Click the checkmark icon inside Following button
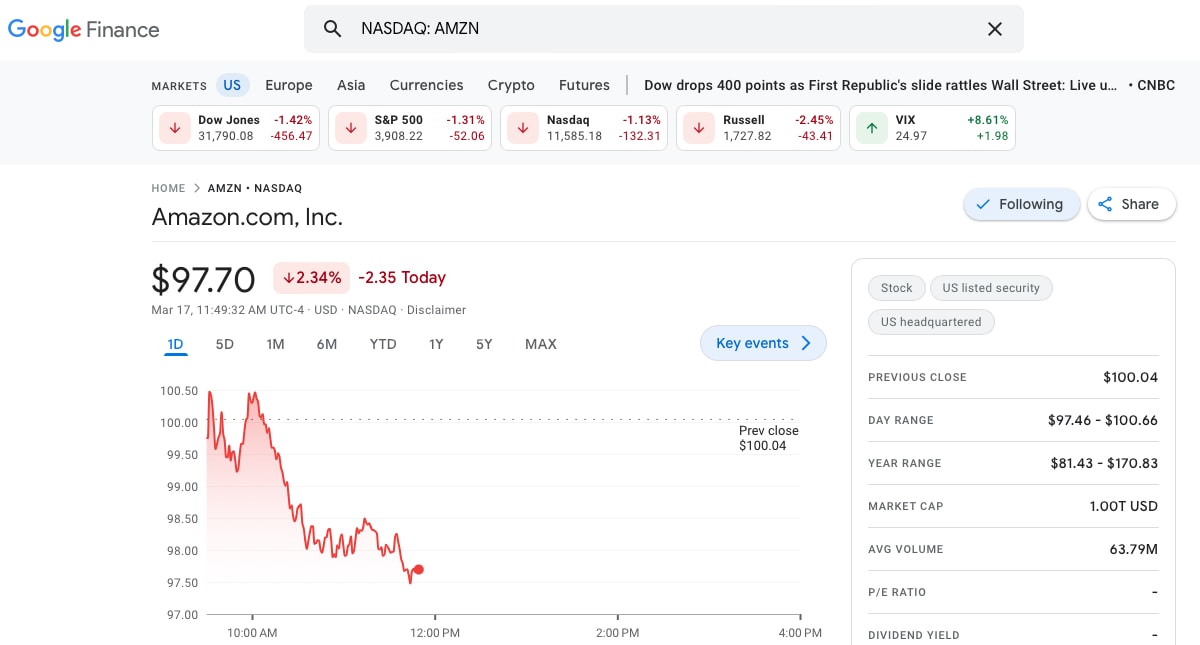Viewport: 1200px width, 645px height. pyautogui.click(x=984, y=204)
